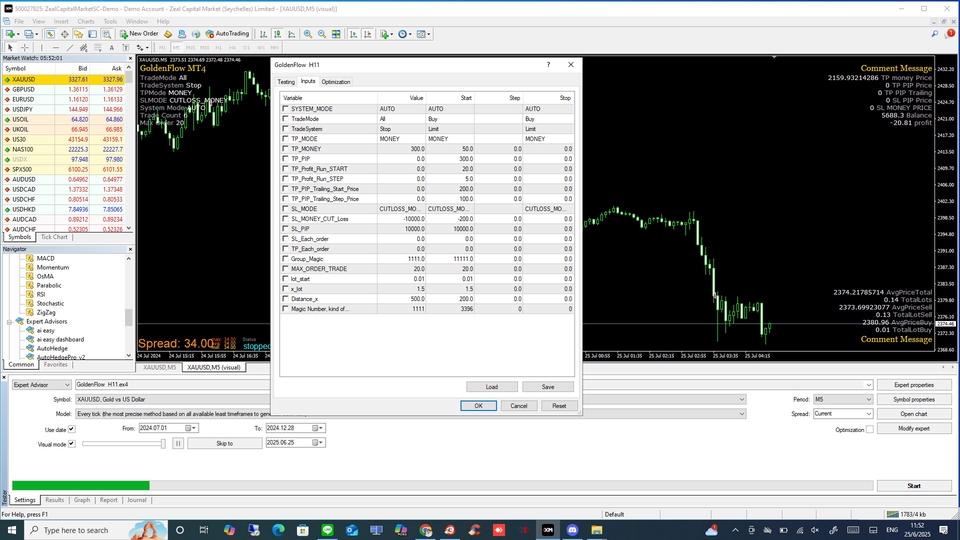The image size is (960, 540).
Task: Click the zoom in magnifier icon
Action: point(310,33)
